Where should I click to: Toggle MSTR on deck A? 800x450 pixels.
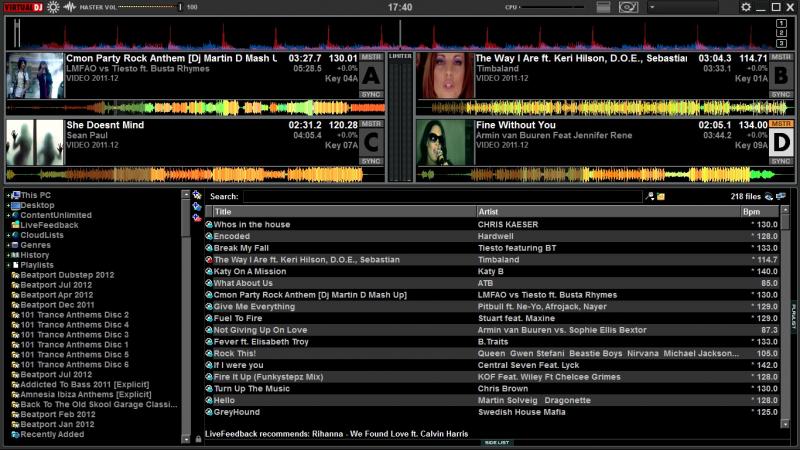click(x=371, y=57)
